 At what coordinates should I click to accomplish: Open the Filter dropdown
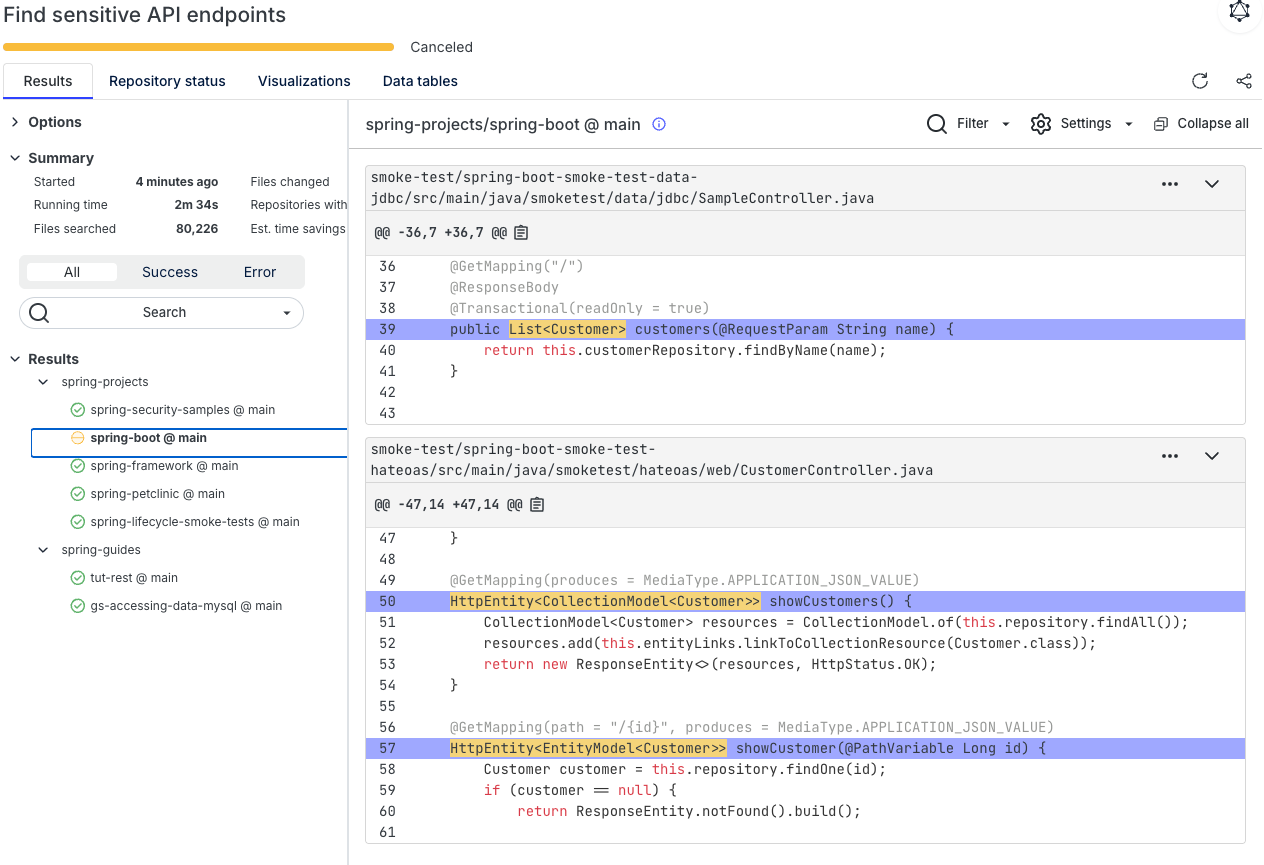(969, 124)
